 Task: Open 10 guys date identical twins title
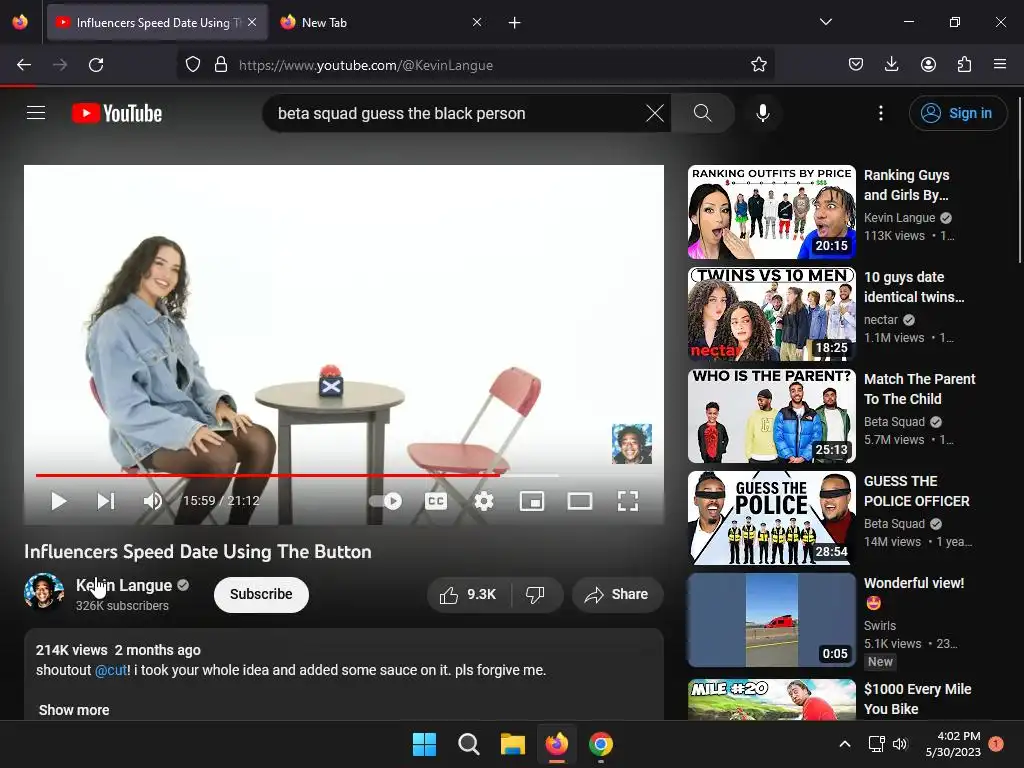(914, 287)
